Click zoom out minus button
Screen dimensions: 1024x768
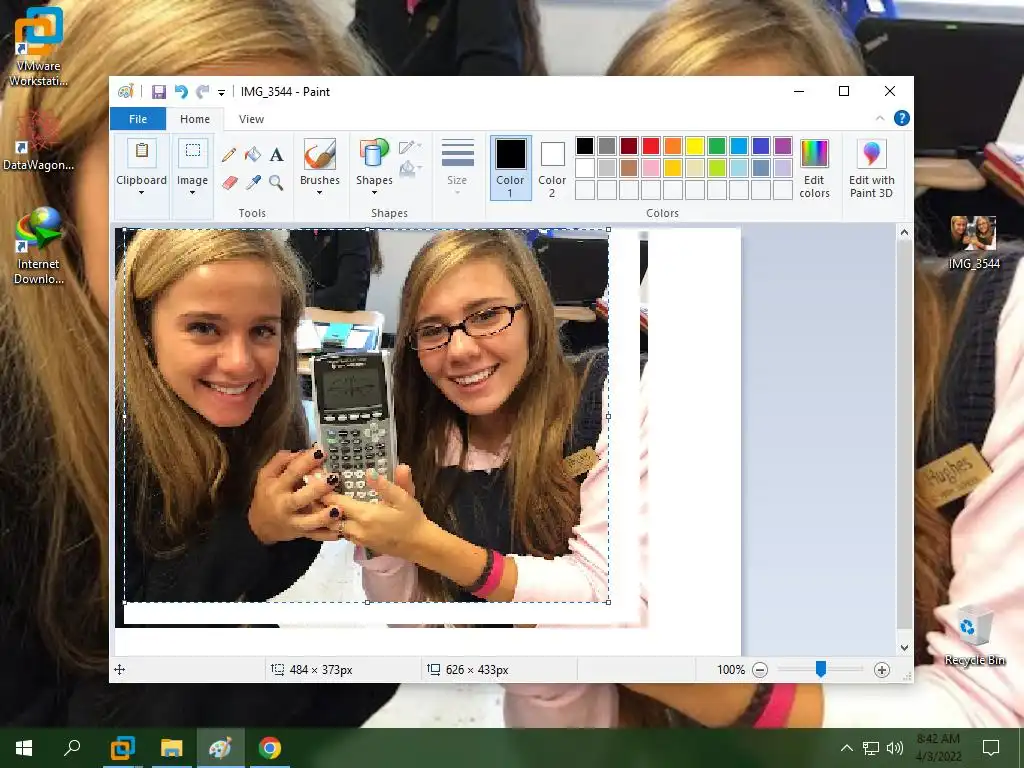pos(760,669)
